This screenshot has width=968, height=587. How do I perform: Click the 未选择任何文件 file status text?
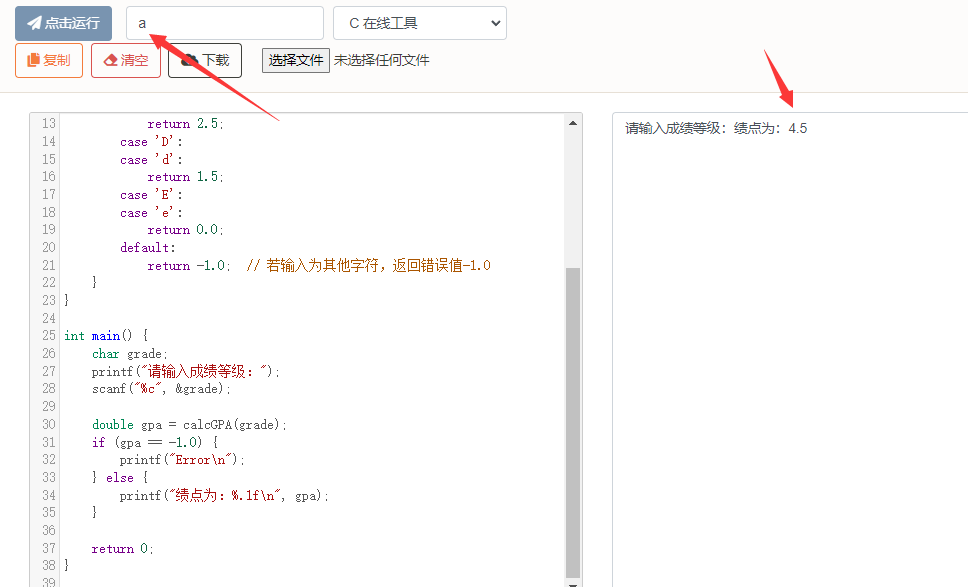[x=382, y=60]
